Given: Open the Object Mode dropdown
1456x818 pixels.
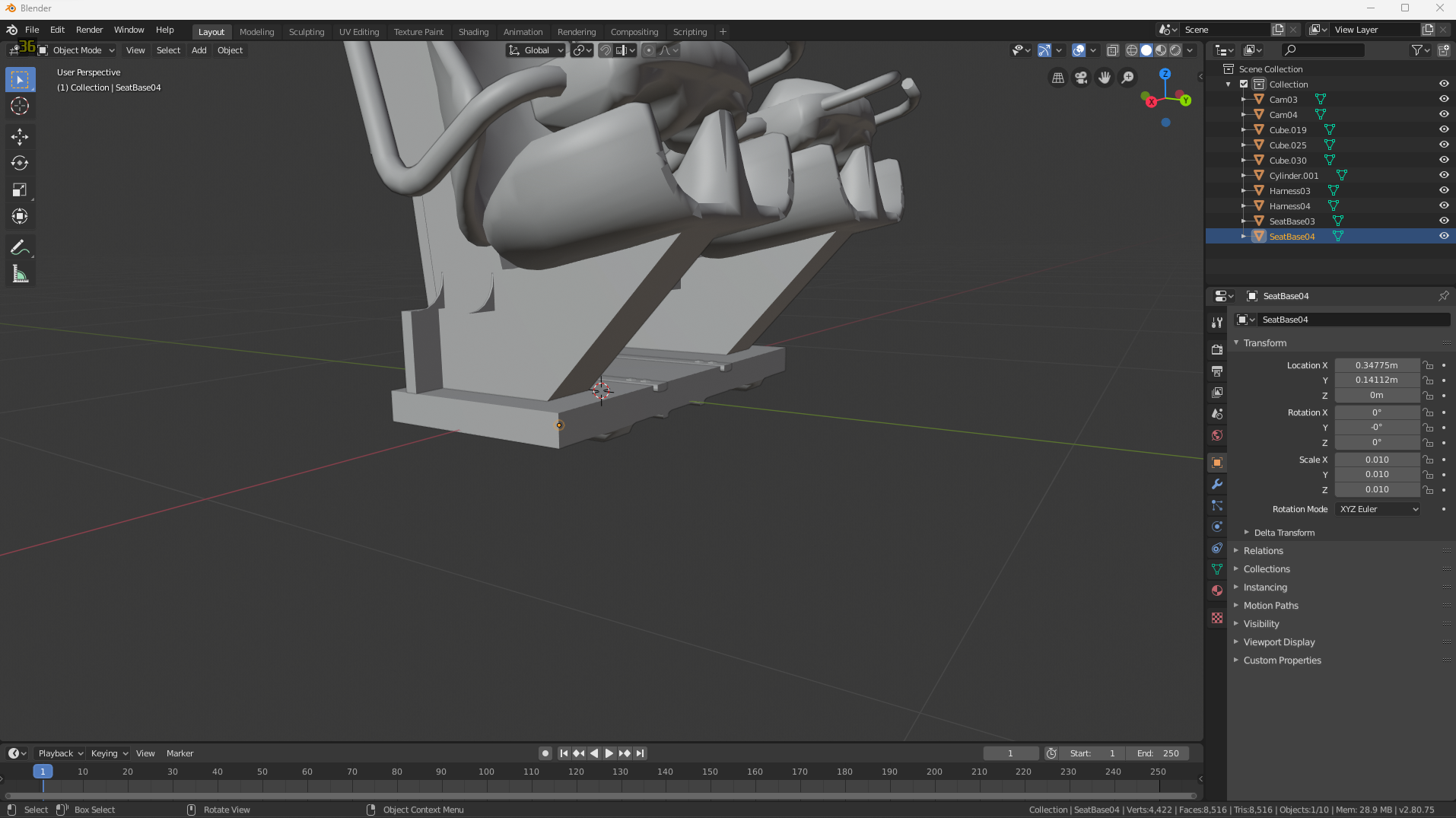Looking at the screenshot, I should coord(77,50).
